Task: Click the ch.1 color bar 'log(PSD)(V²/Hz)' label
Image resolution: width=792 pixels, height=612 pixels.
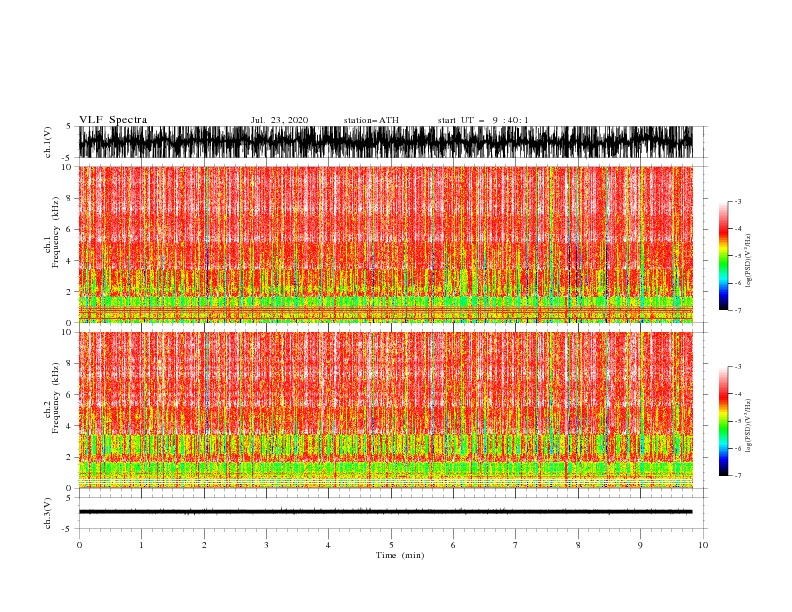Action: 748,261
